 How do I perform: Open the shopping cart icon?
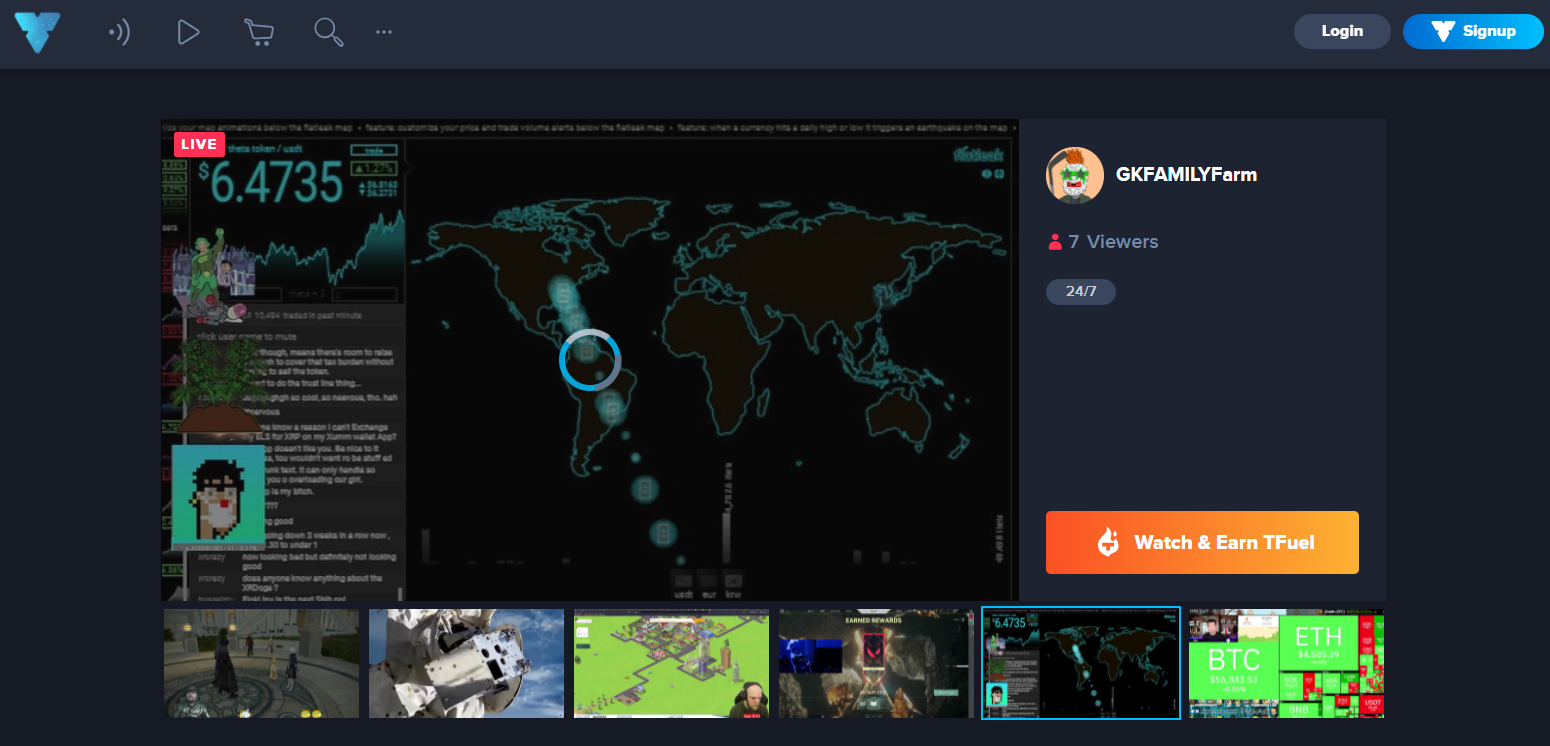pyautogui.click(x=258, y=32)
